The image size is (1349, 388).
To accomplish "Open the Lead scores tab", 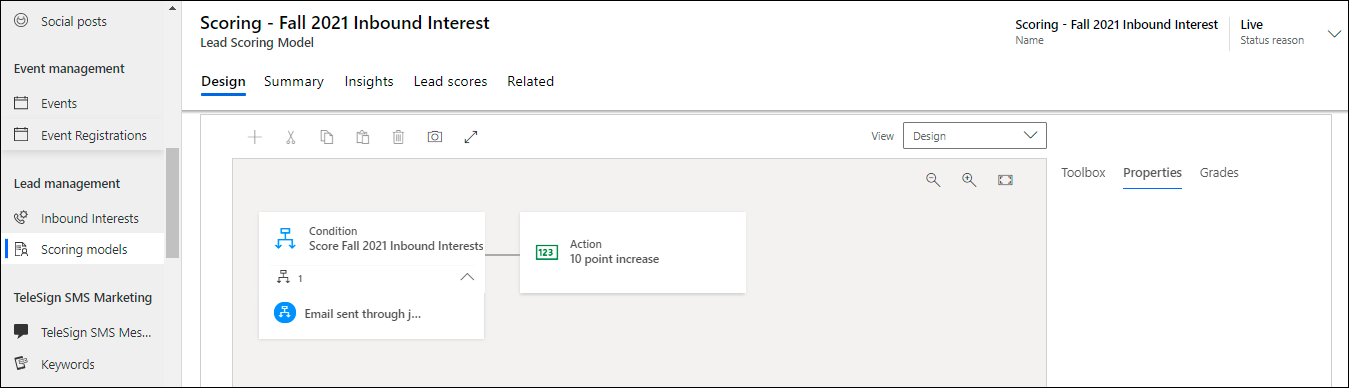I will 451,82.
